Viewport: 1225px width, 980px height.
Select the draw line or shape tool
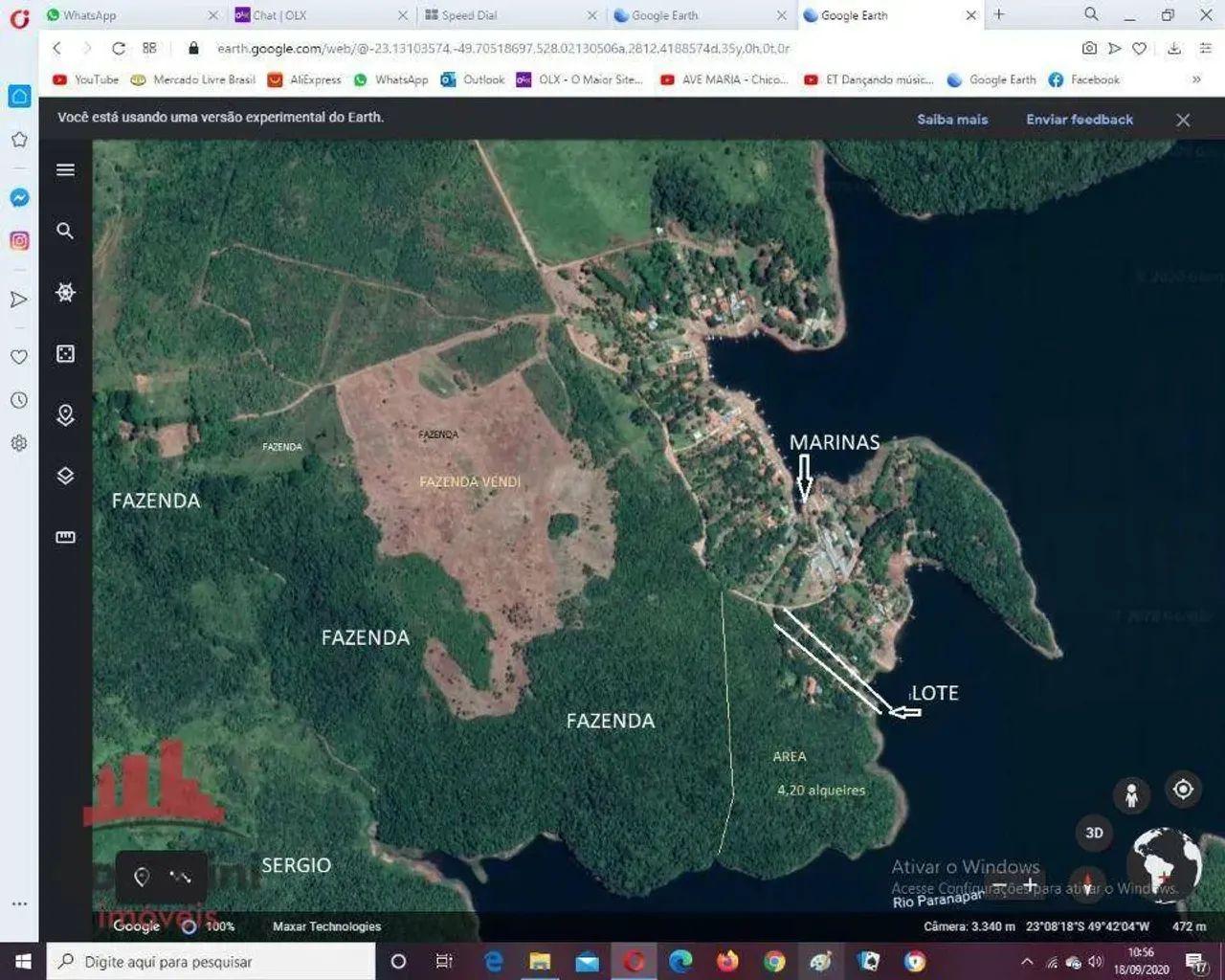(180, 877)
